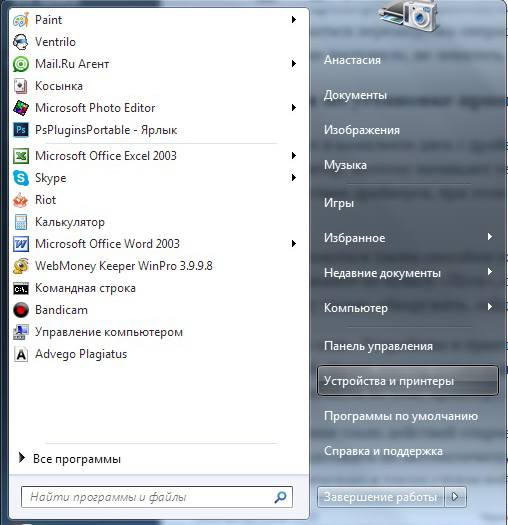Expand the Недавние документы submenu arrow

[490, 272]
